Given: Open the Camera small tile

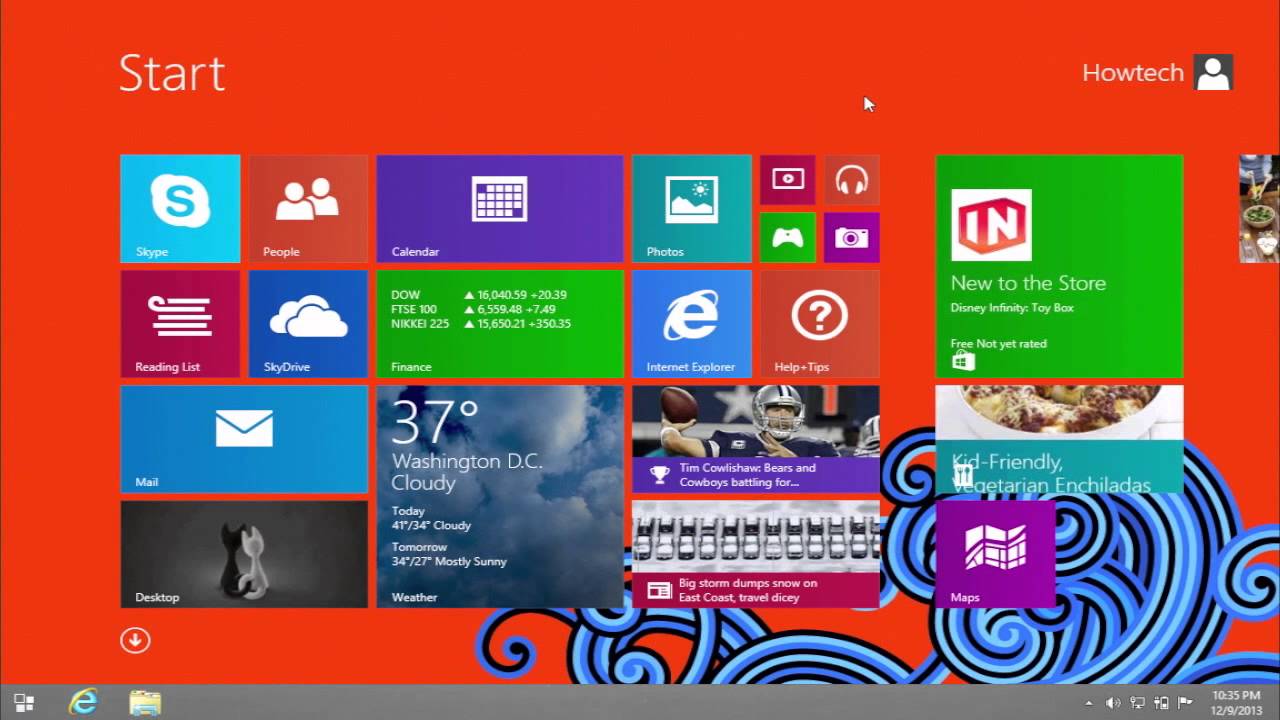Looking at the screenshot, I should [852, 237].
